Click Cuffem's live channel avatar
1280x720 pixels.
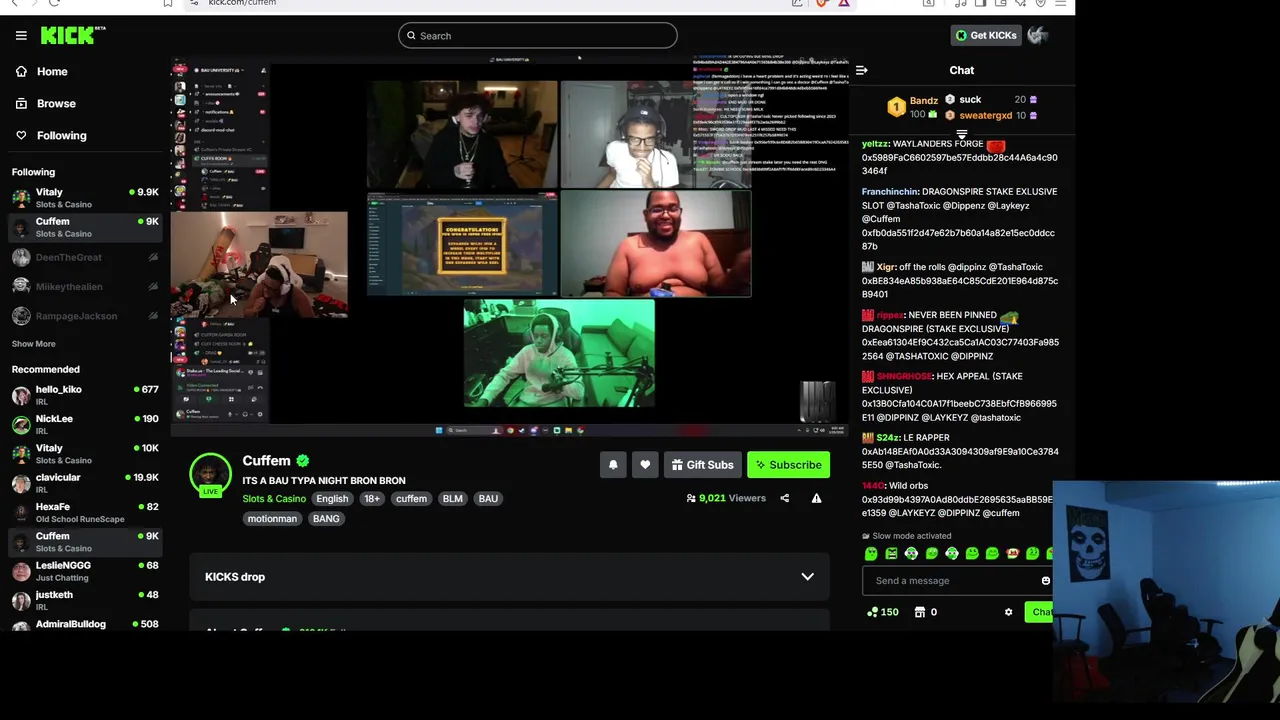210,475
